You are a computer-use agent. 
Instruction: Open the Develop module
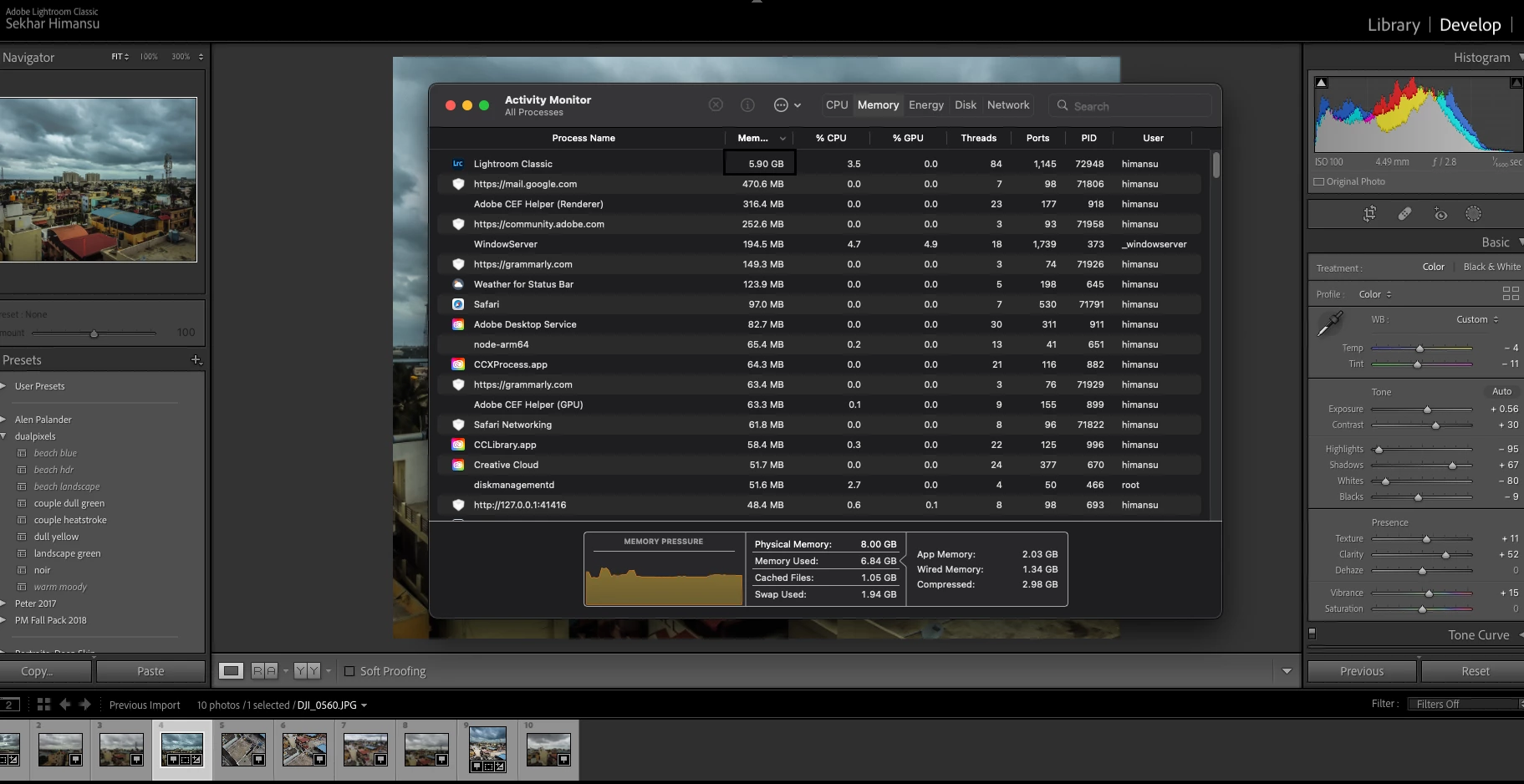1470,25
